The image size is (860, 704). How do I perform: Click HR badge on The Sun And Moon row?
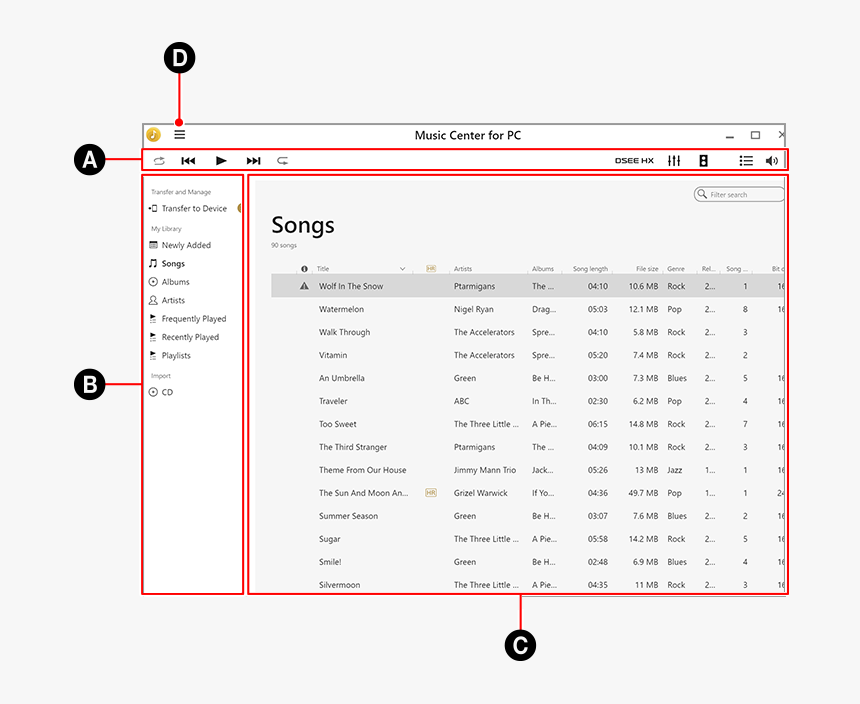click(431, 493)
